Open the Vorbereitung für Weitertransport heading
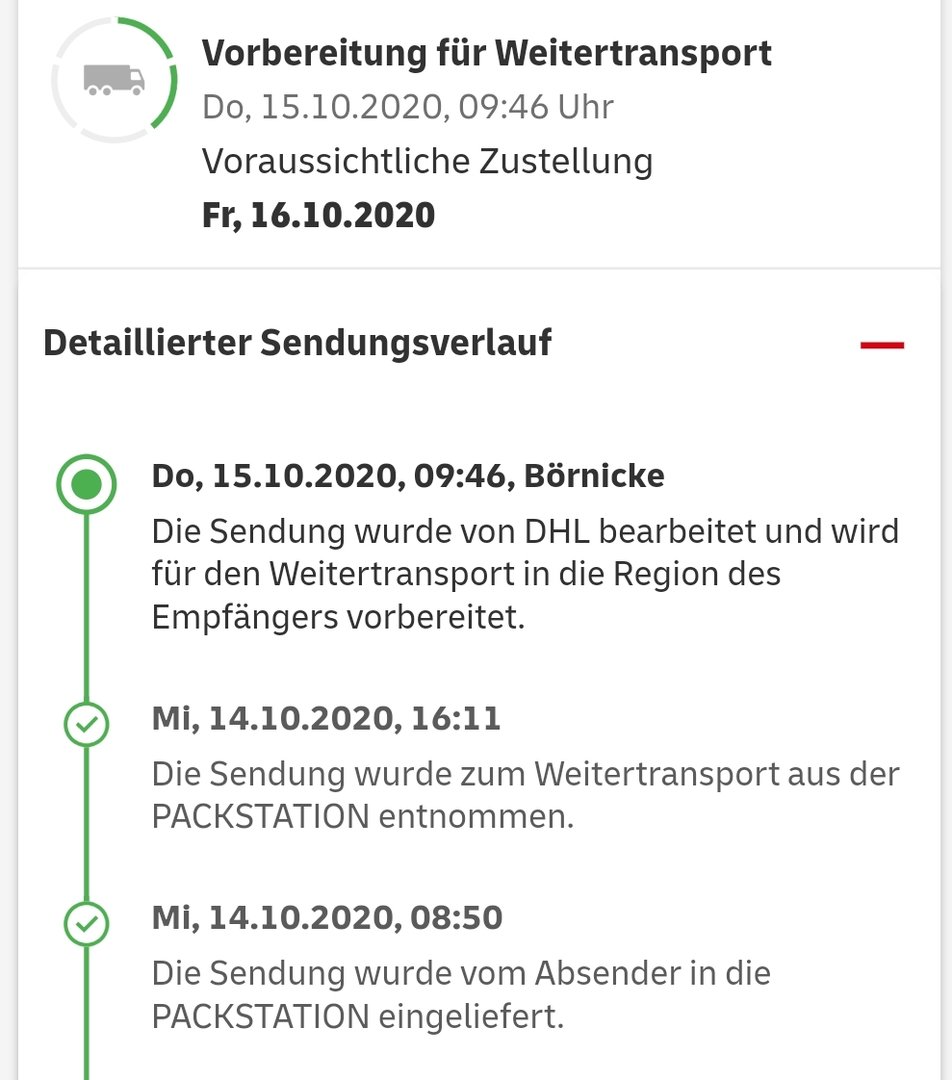The width and height of the screenshot is (952, 1080). [486, 53]
